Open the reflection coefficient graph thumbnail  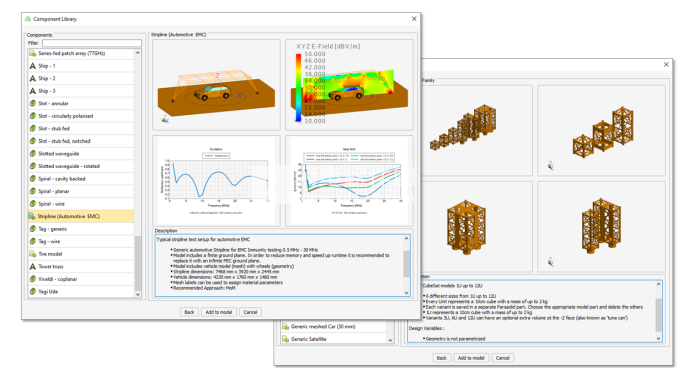coord(216,181)
